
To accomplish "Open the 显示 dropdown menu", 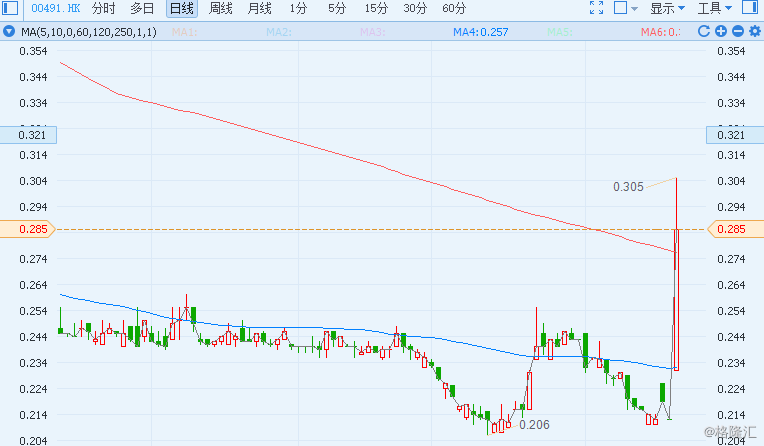I will point(667,8).
